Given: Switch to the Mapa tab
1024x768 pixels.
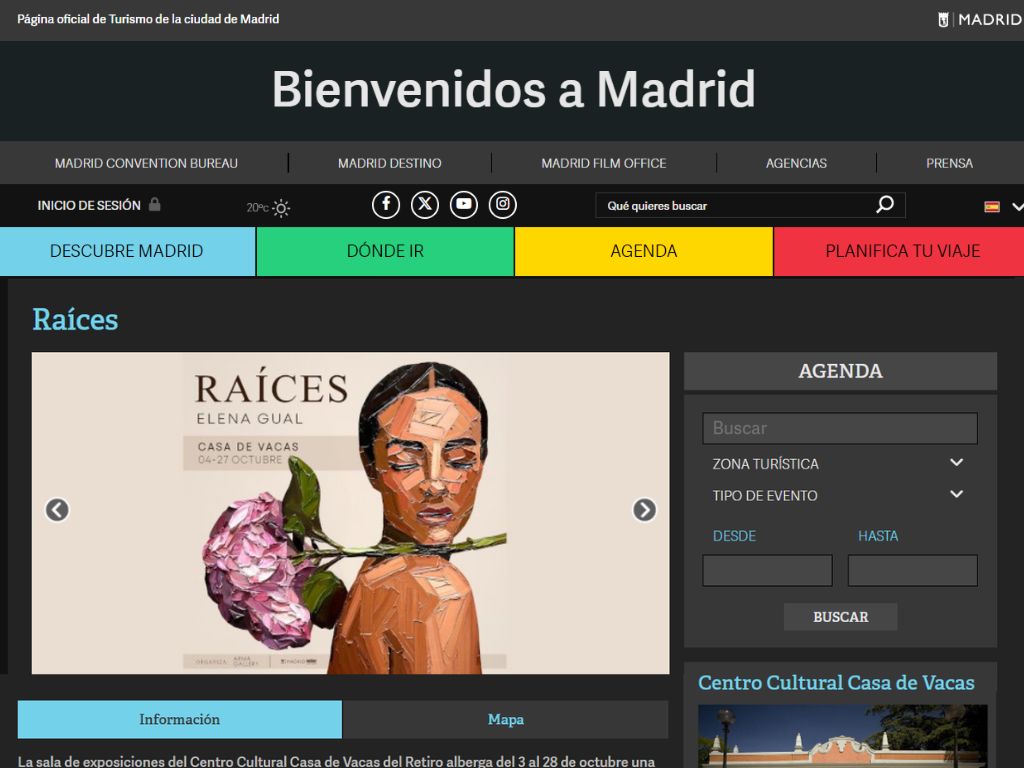Looking at the screenshot, I should (x=506, y=719).
